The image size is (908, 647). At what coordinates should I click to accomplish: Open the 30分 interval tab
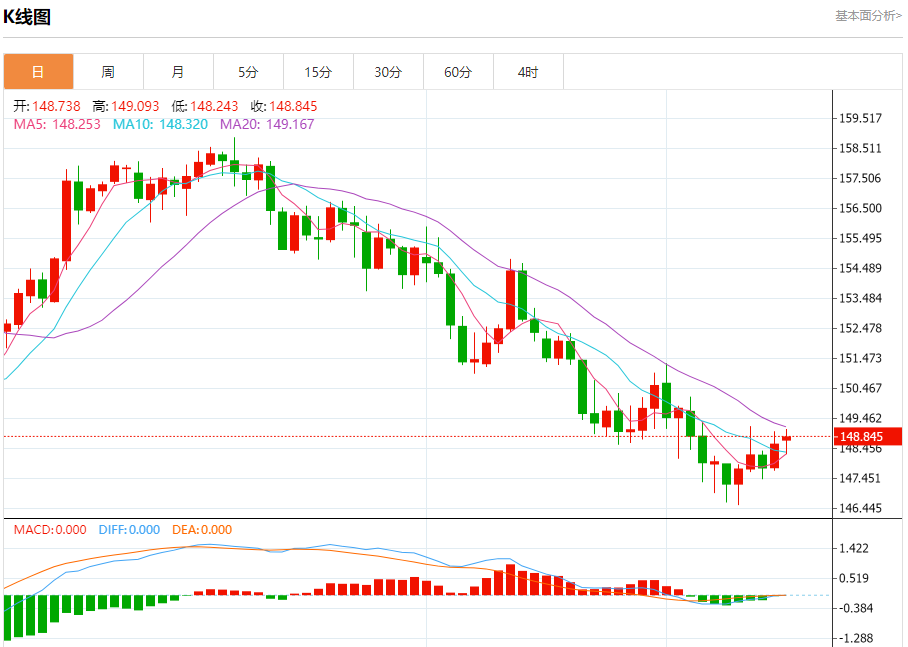389,72
